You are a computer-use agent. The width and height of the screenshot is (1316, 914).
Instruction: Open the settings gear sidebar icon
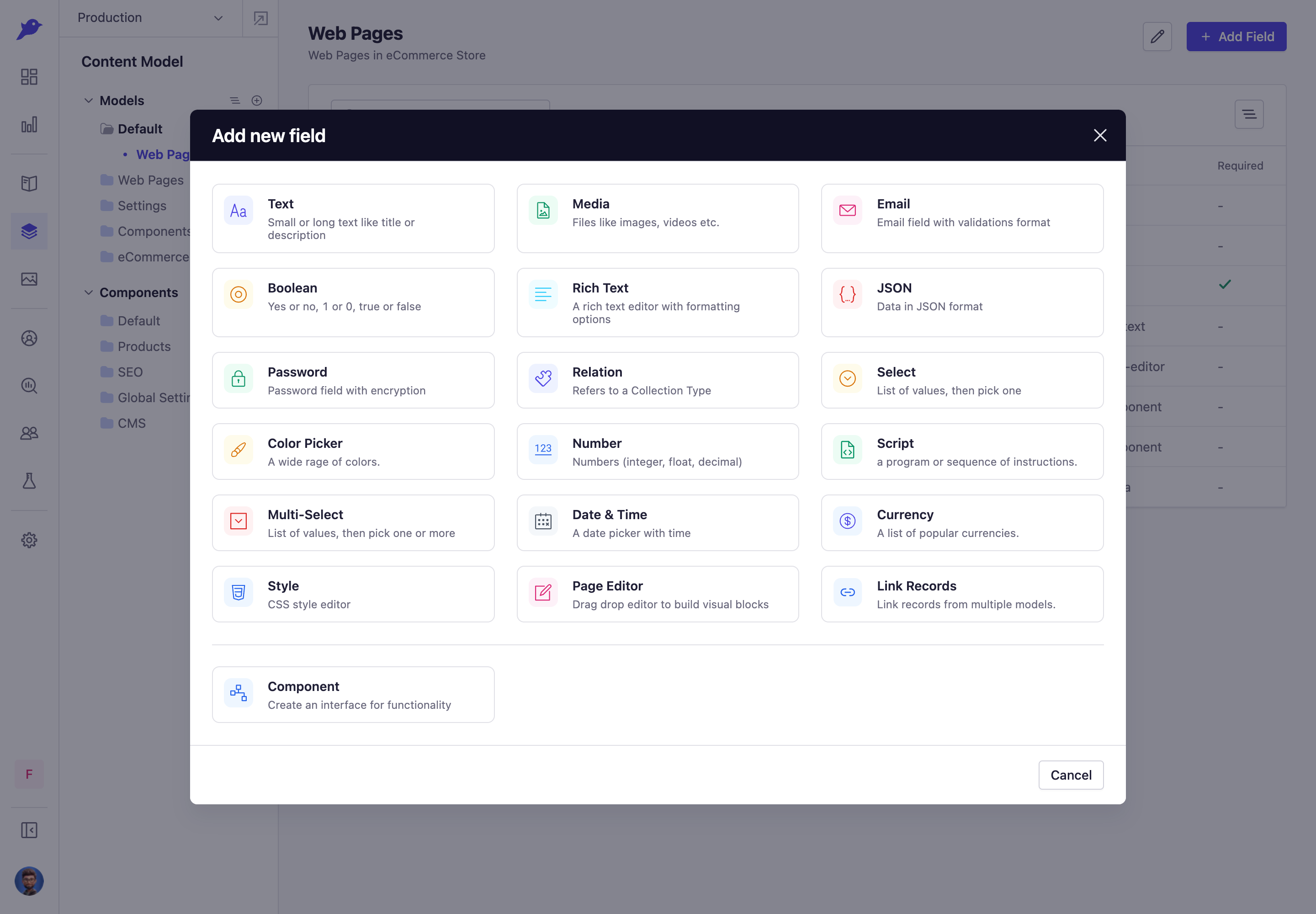[29, 539]
